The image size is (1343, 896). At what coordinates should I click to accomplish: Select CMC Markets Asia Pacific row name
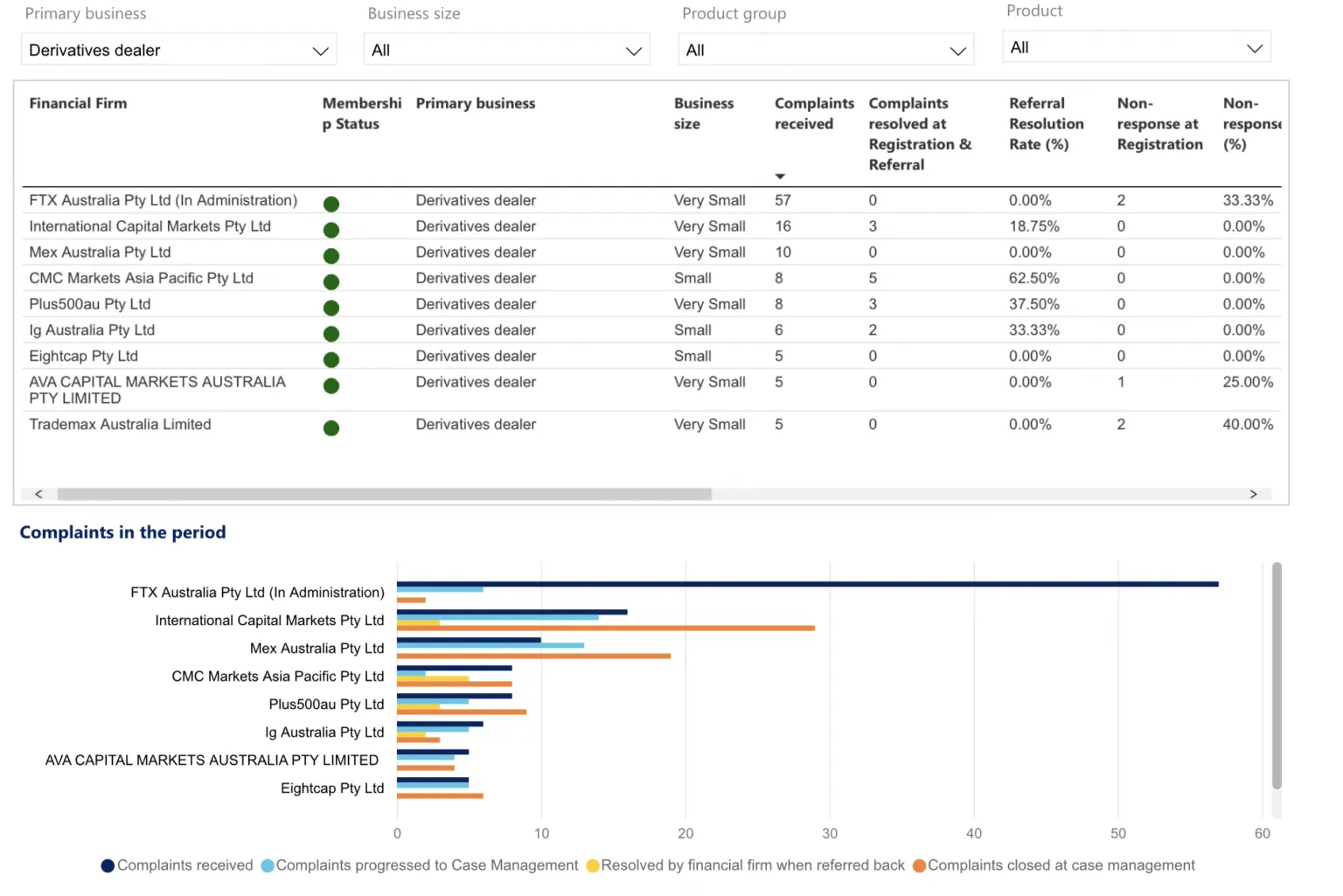pyautogui.click(x=141, y=278)
